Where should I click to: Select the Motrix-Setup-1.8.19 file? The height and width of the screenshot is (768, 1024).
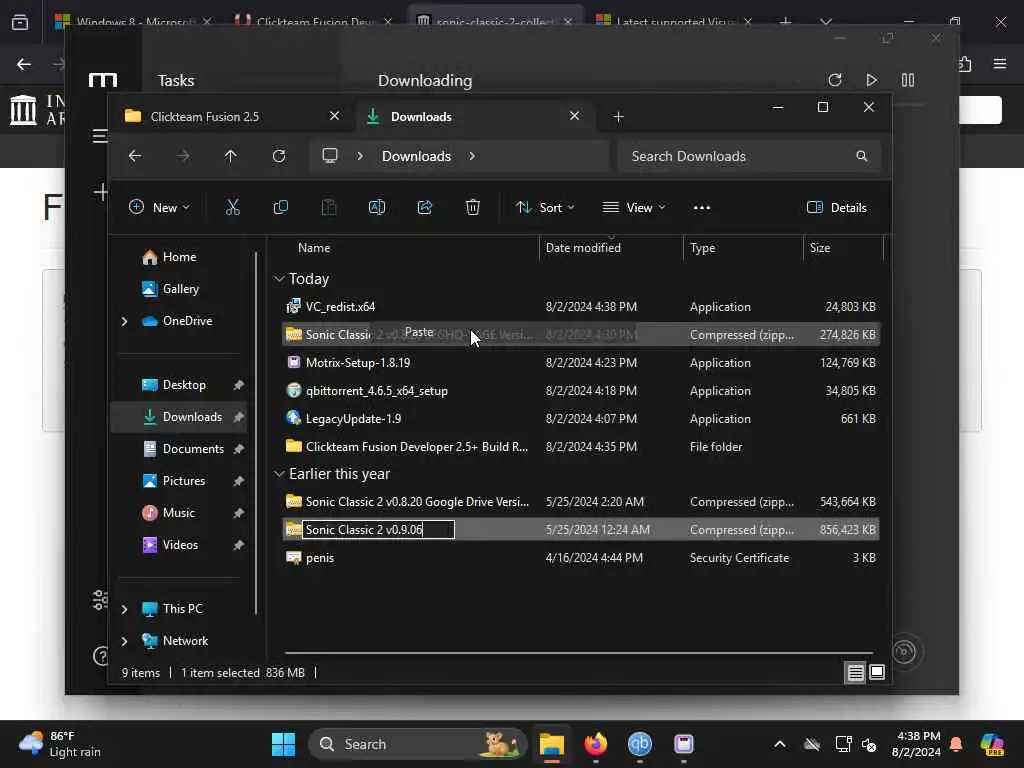581,362
